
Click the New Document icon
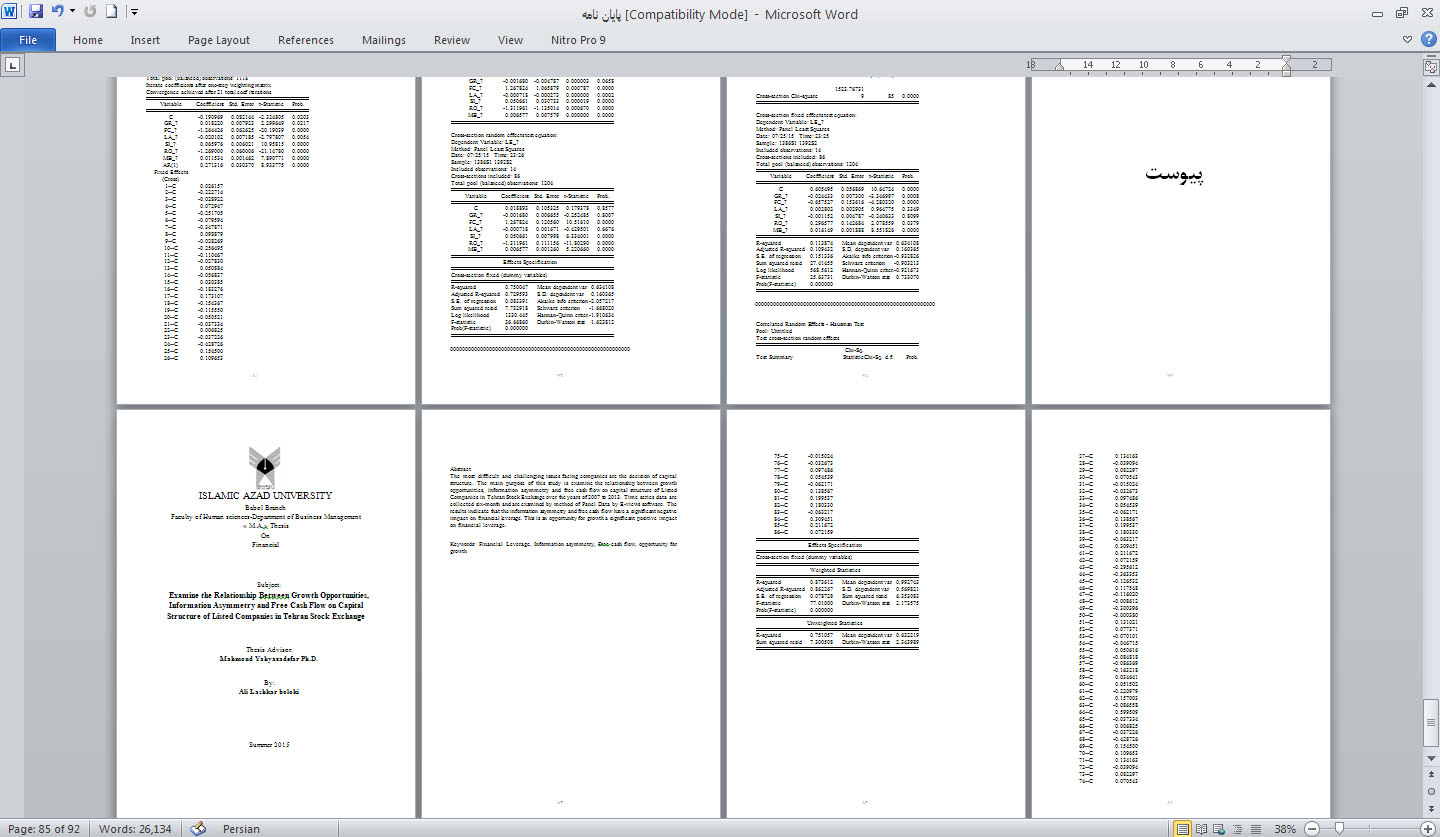pyautogui.click(x=111, y=13)
